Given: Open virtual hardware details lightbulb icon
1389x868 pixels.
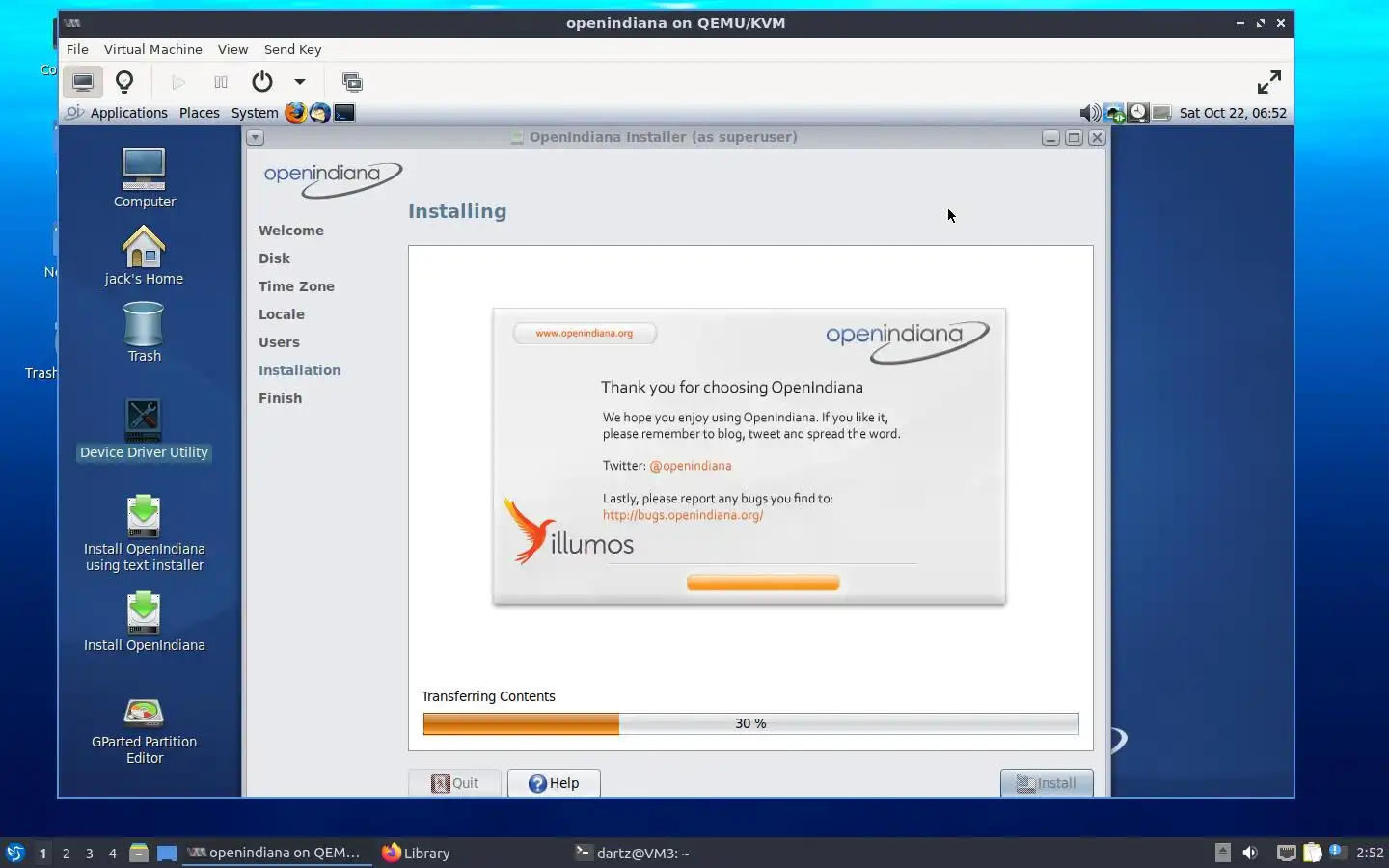Looking at the screenshot, I should (x=124, y=82).
